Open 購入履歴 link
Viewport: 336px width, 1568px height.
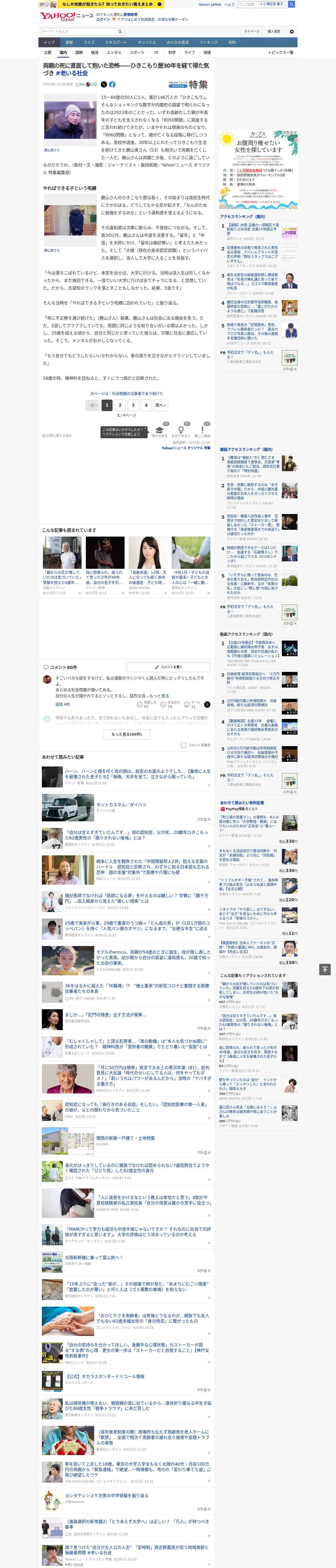pos(274,32)
